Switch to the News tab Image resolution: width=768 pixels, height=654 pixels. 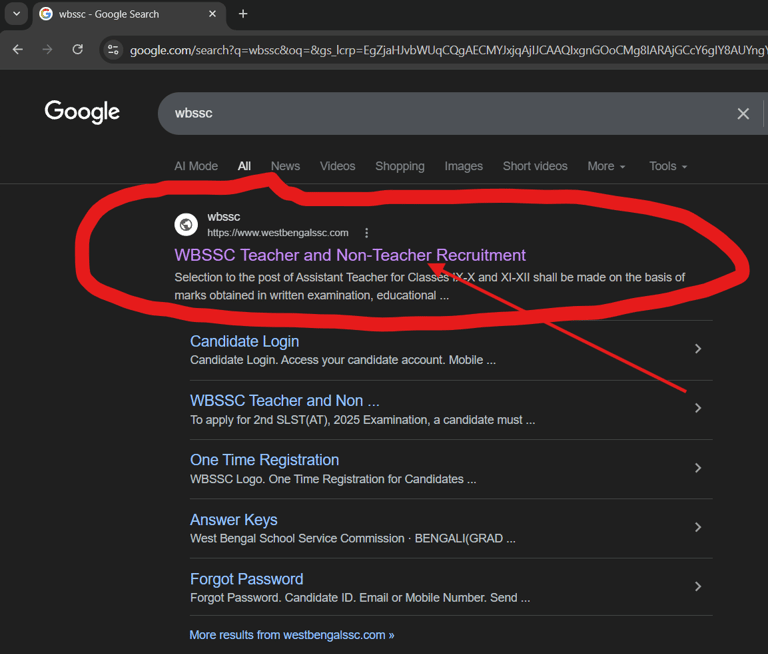point(286,166)
